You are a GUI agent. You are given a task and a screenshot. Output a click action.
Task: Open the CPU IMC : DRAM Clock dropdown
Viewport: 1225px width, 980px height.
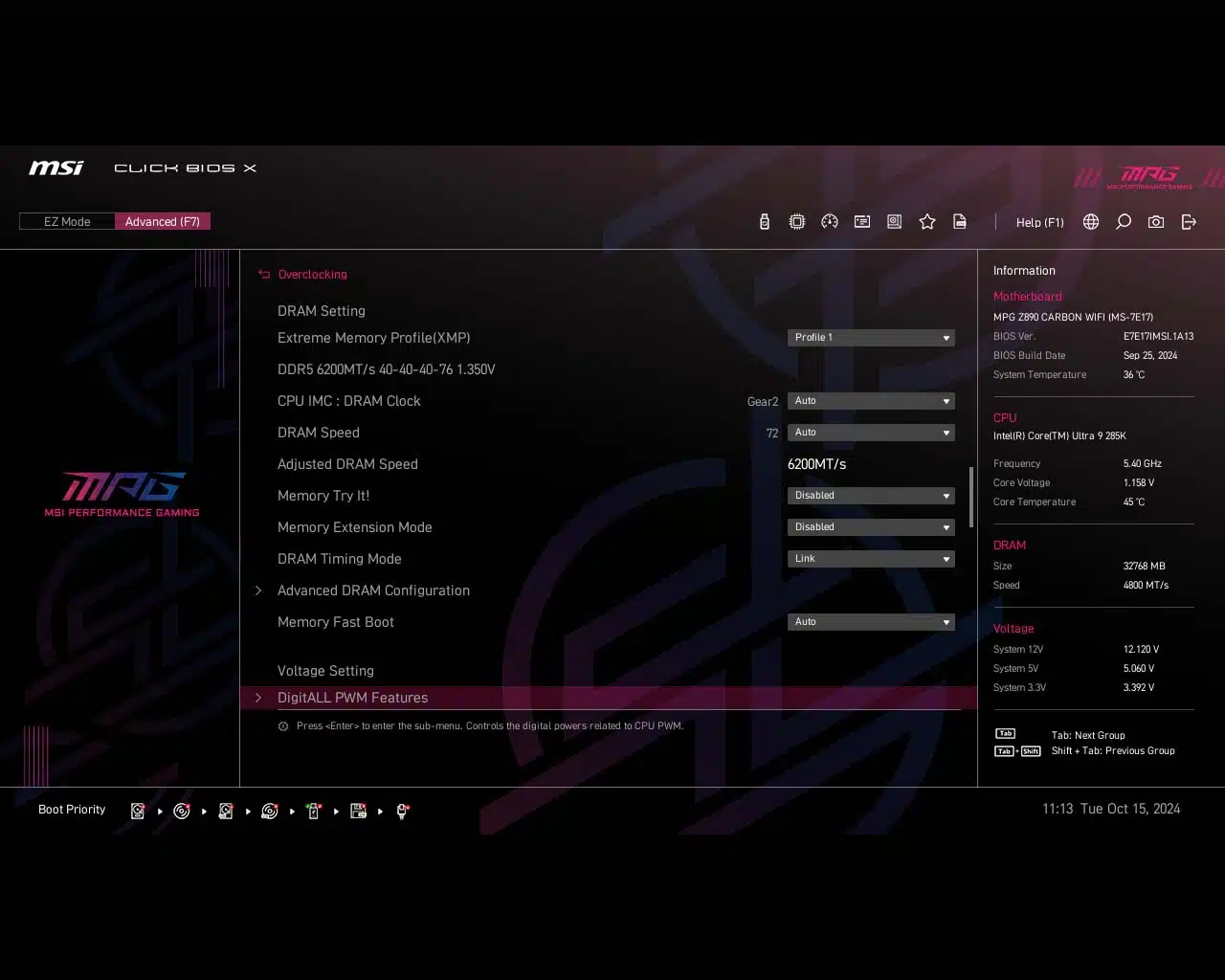(871, 401)
